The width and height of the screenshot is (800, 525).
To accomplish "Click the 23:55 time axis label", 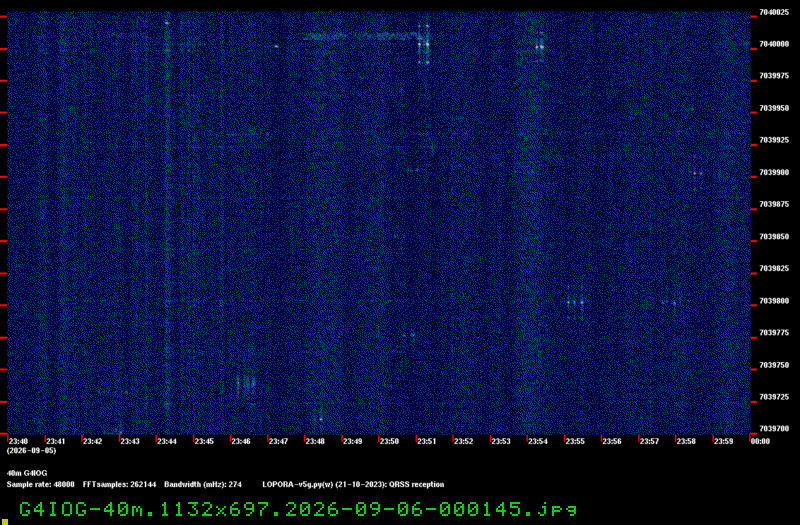I will click(x=575, y=441).
